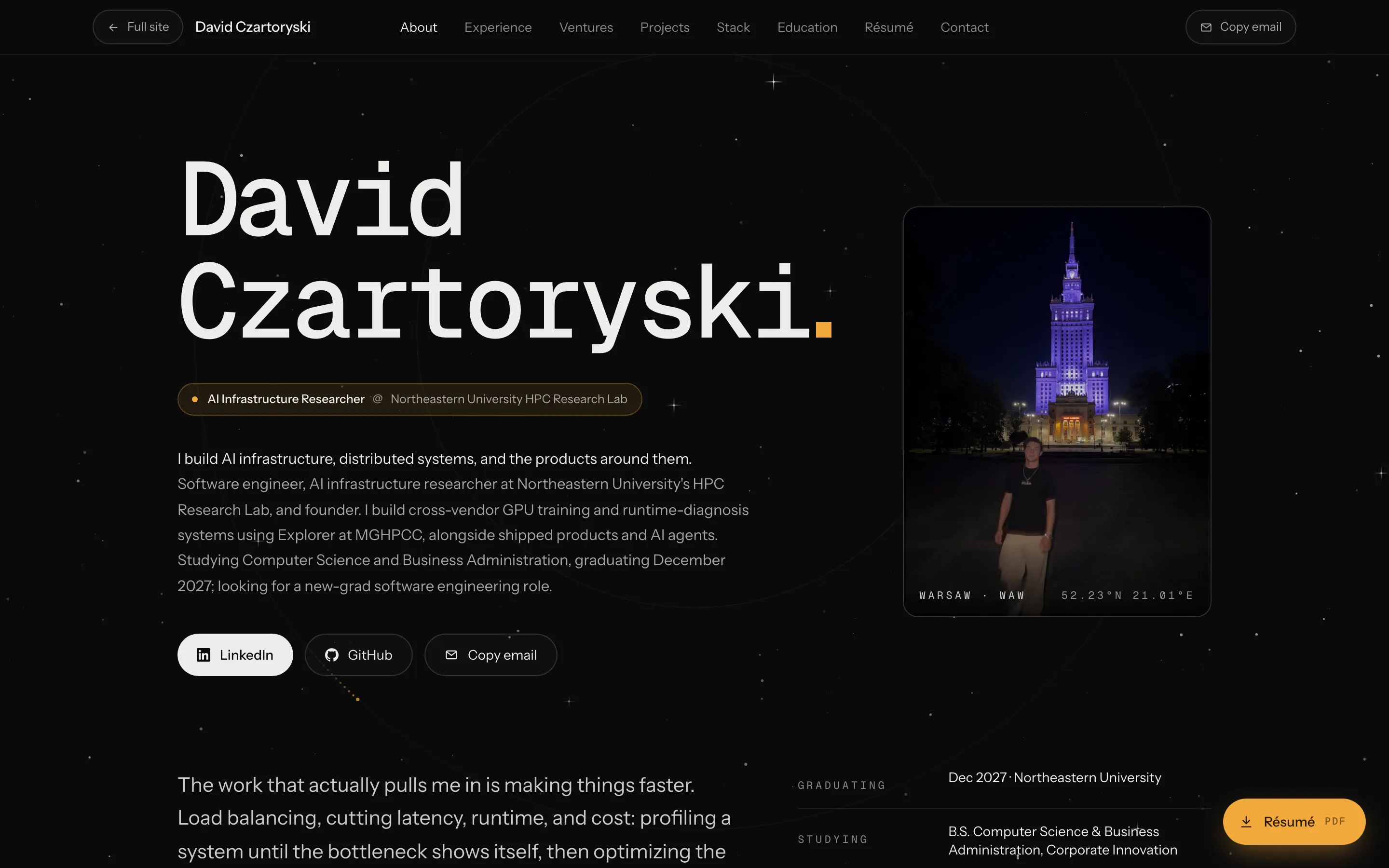
Task: Click Northeastern University HPC Research Lab text
Action: (x=508, y=399)
